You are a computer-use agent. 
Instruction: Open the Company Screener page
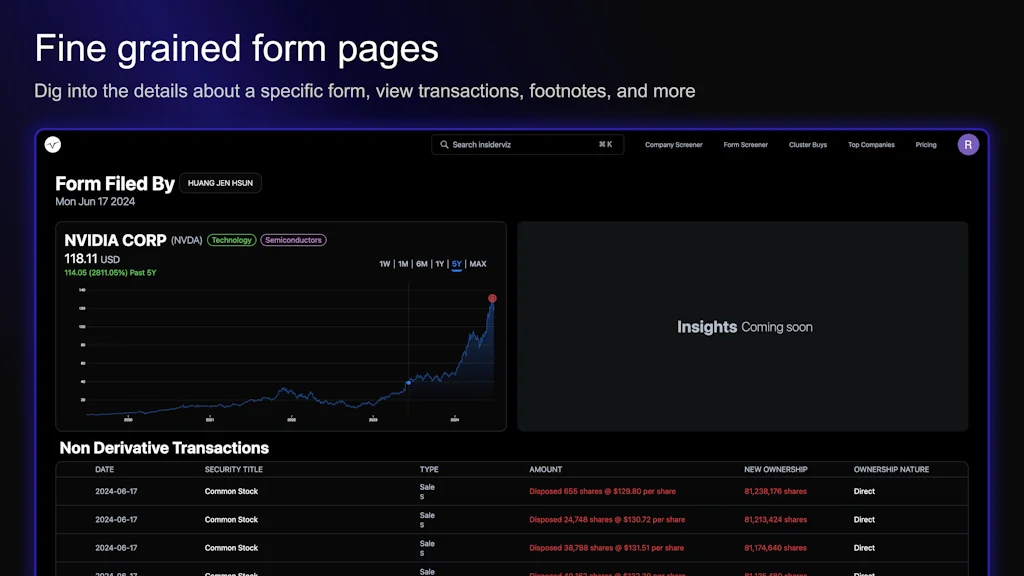pyautogui.click(x=673, y=144)
